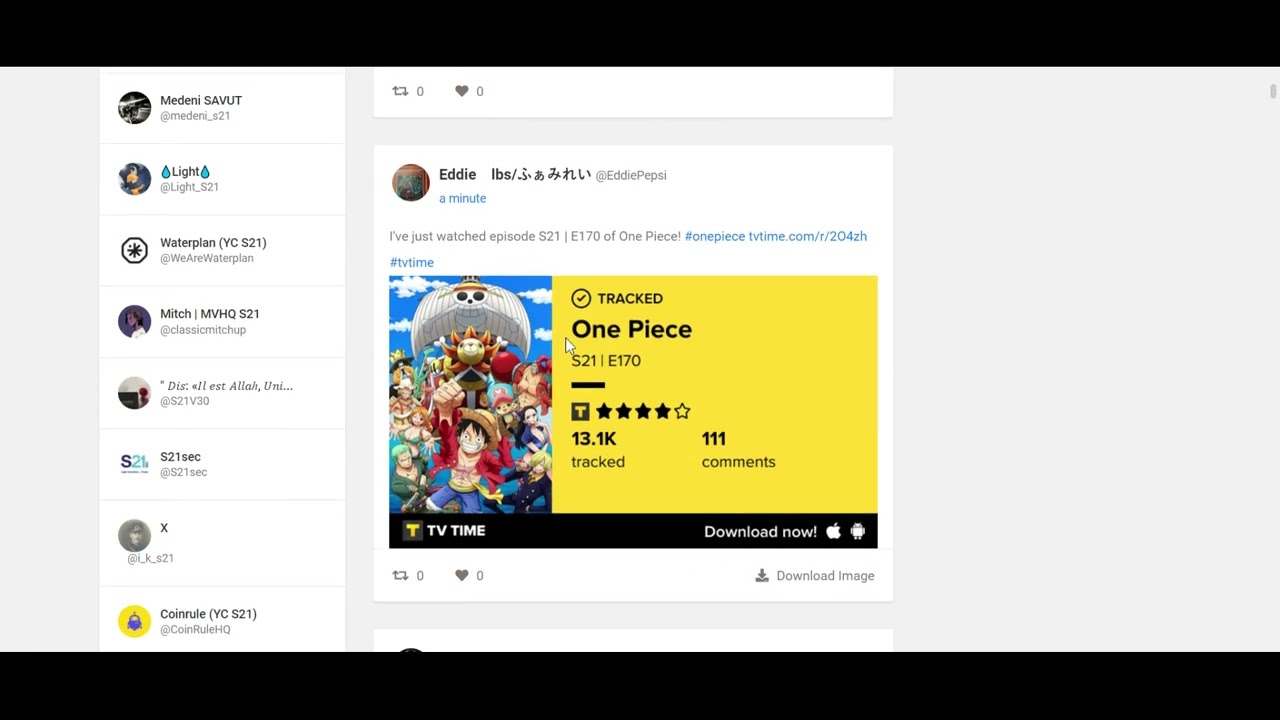1280x720 pixels.
Task: Select Medeni SAVUT name in list
Action: (201, 100)
